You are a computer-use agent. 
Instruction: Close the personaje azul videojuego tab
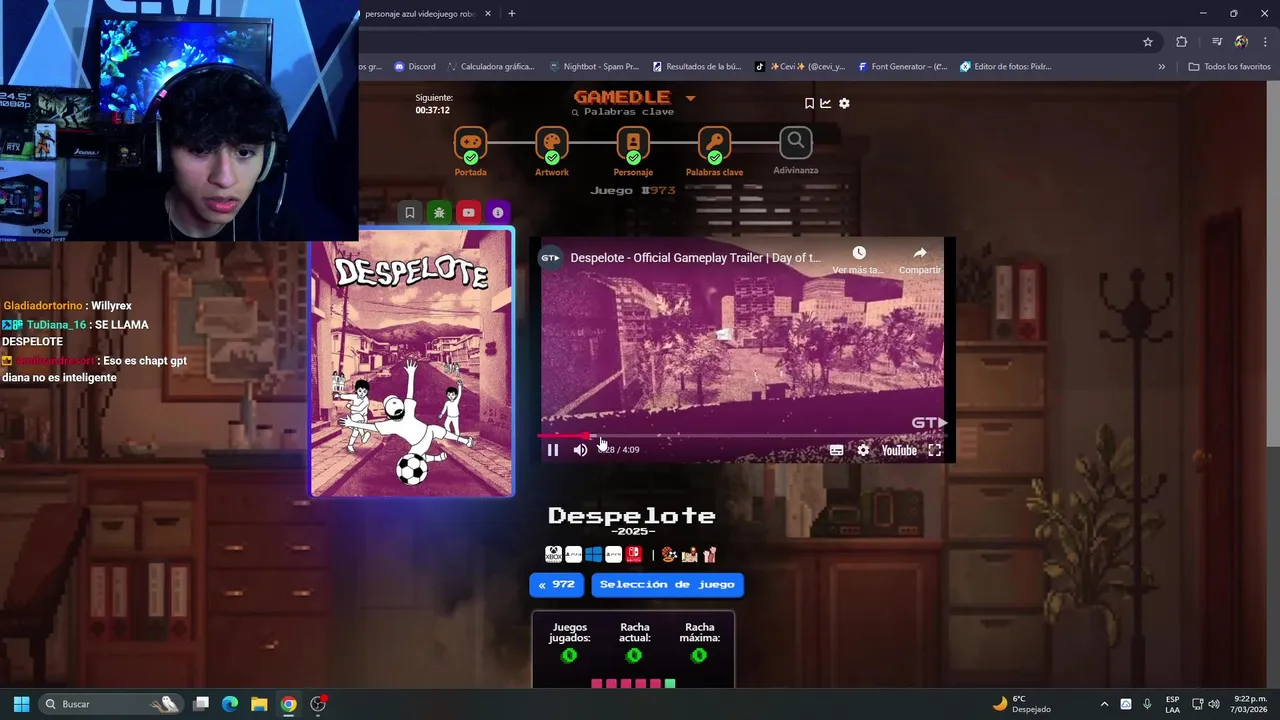(x=487, y=14)
